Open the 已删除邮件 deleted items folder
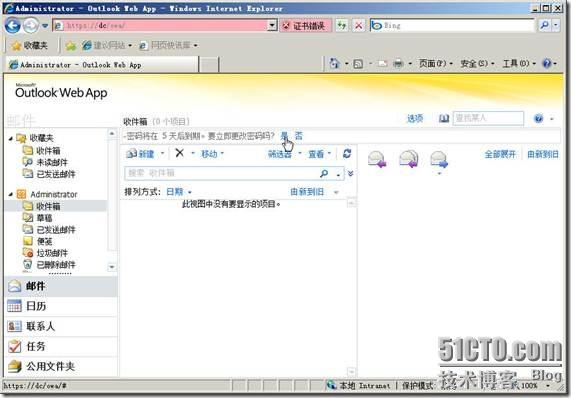Screen dimensions: 571x398 (49, 265)
